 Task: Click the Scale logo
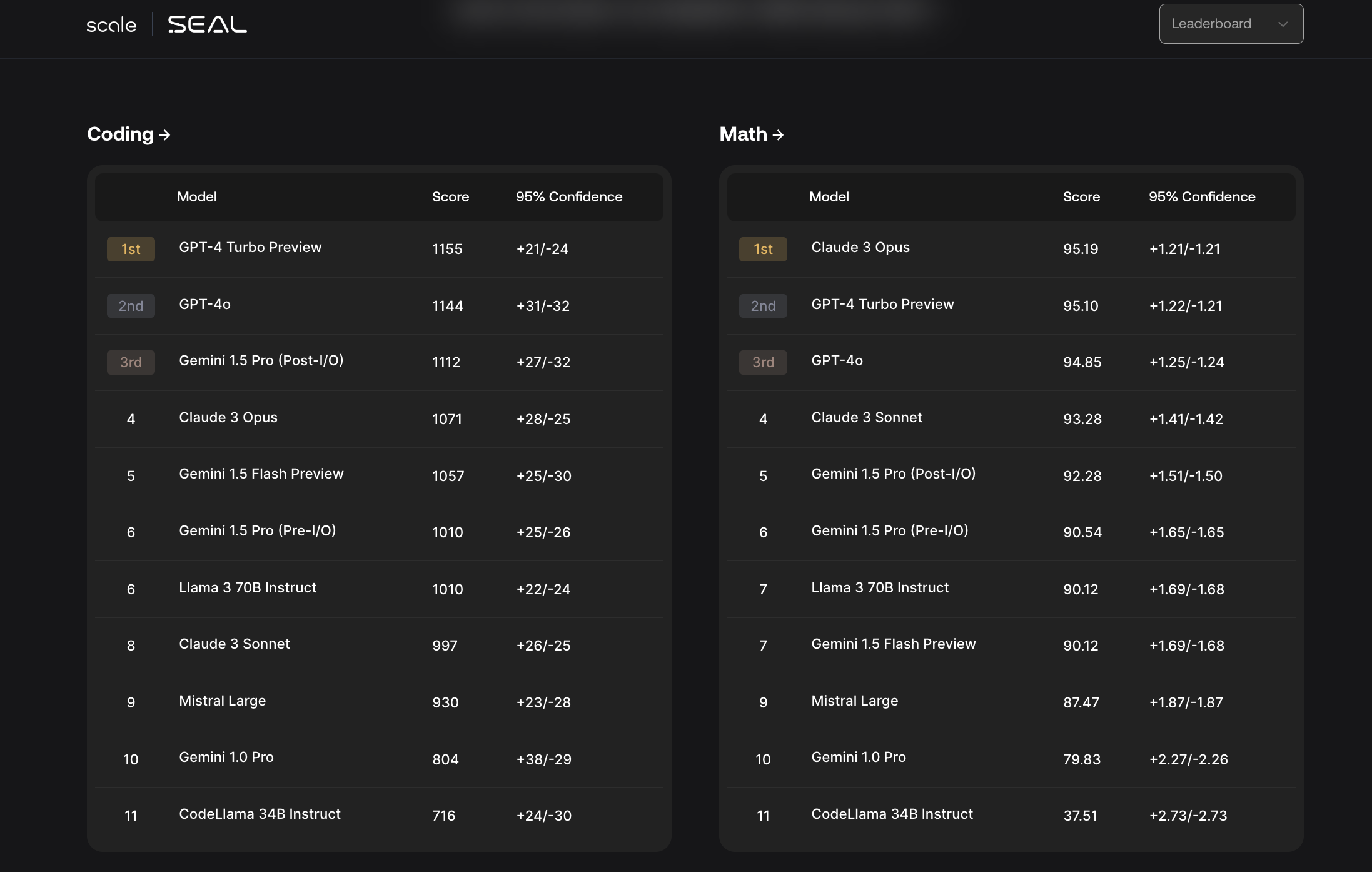[111, 25]
